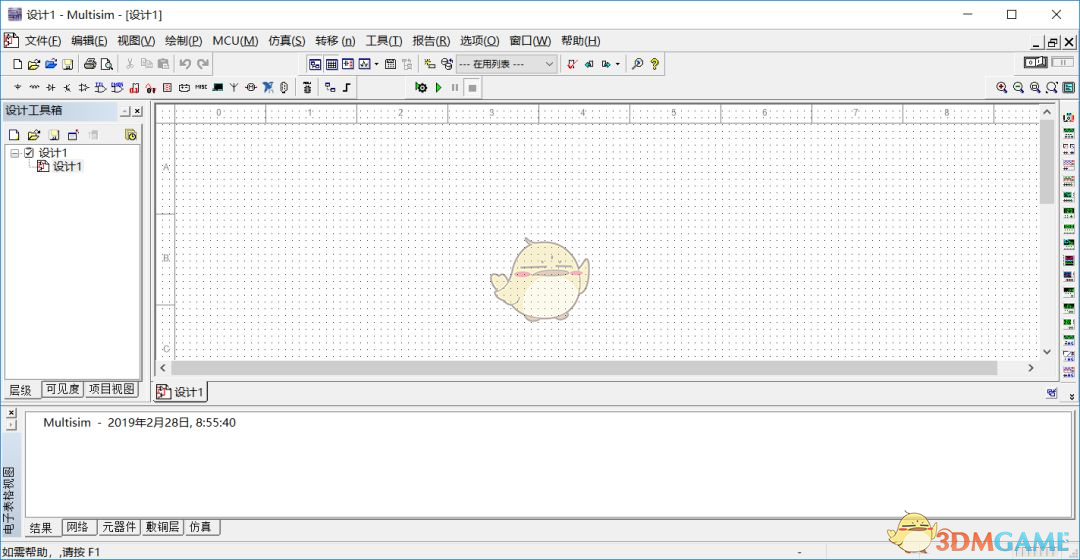This screenshot has width=1080, height=560.
Task: Click the horizontal canvas scrollbar
Action: [x=584, y=369]
